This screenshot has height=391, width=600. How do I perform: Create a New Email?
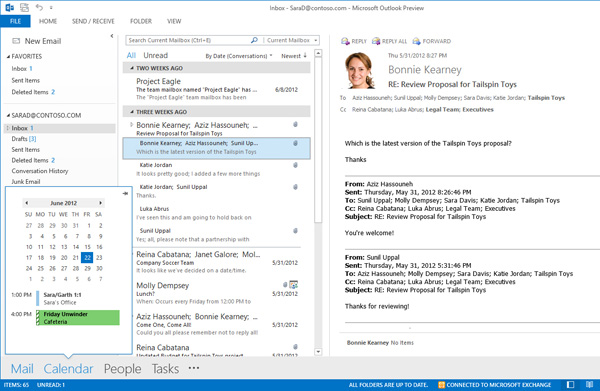[37, 41]
